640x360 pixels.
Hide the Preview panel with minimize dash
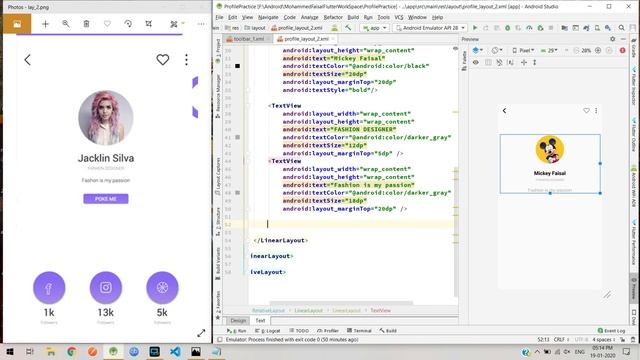coord(623,39)
